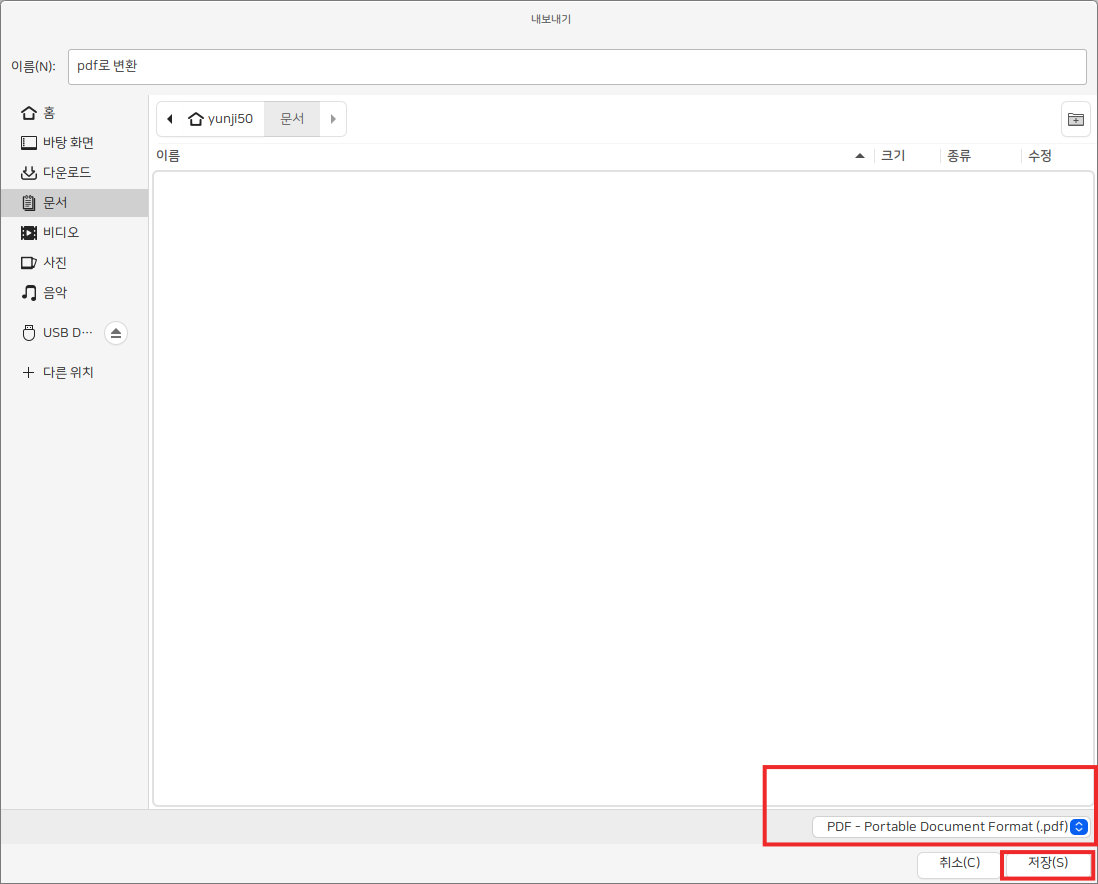Go to 바탕 화면 in sidebar

[67, 143]
